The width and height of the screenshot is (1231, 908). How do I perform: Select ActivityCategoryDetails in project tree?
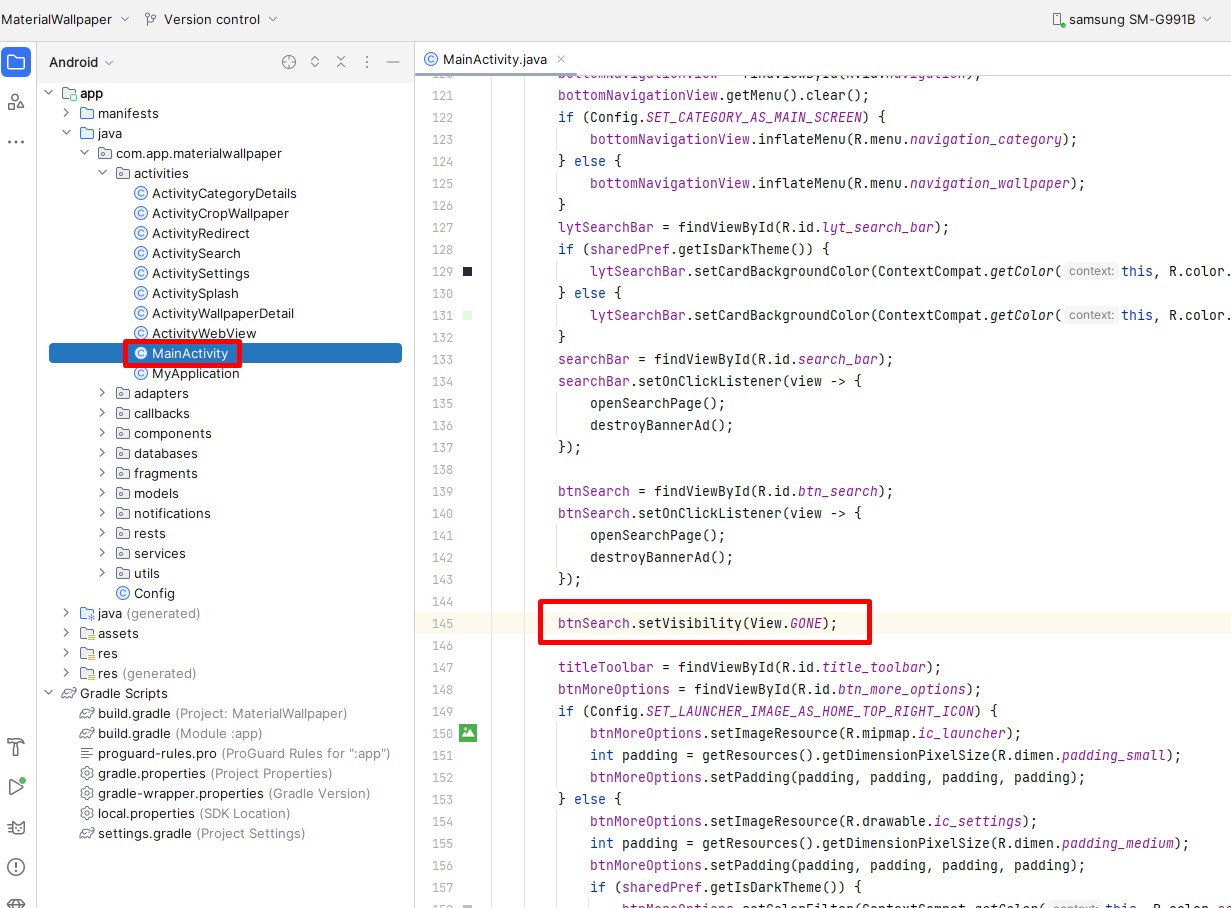[224, 193]
